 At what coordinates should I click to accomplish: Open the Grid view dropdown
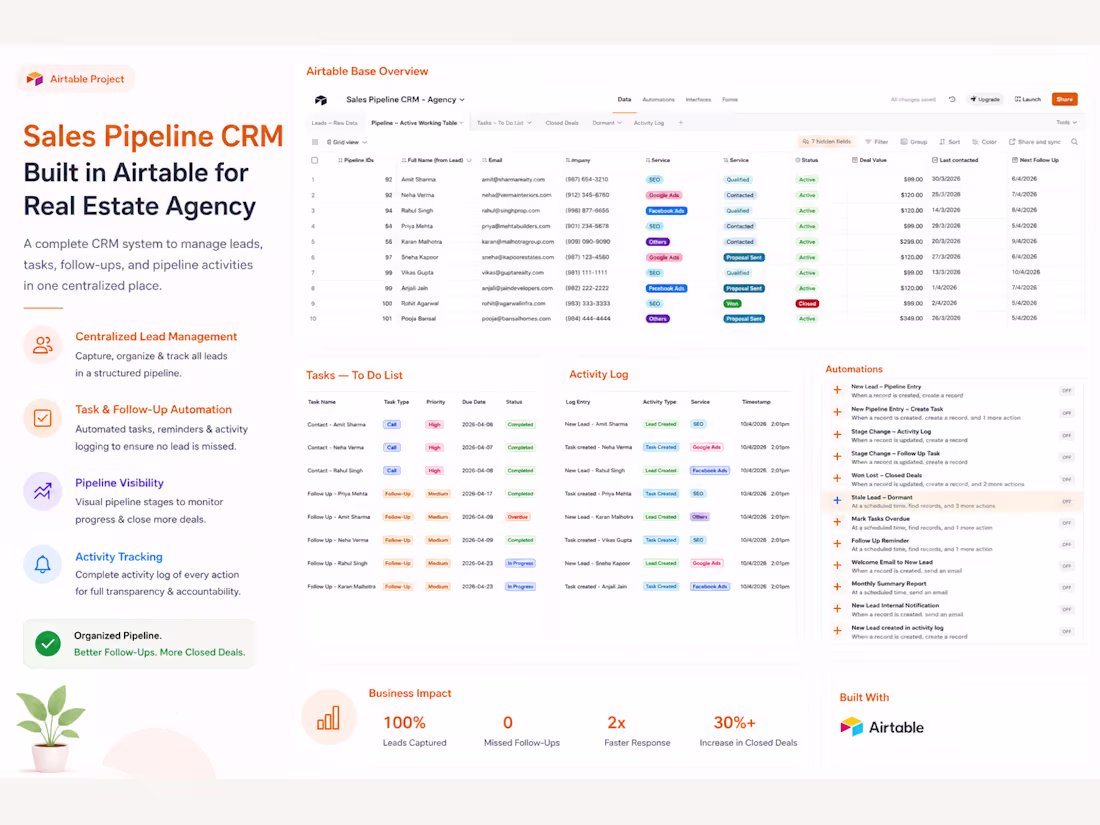pos(347,142)
